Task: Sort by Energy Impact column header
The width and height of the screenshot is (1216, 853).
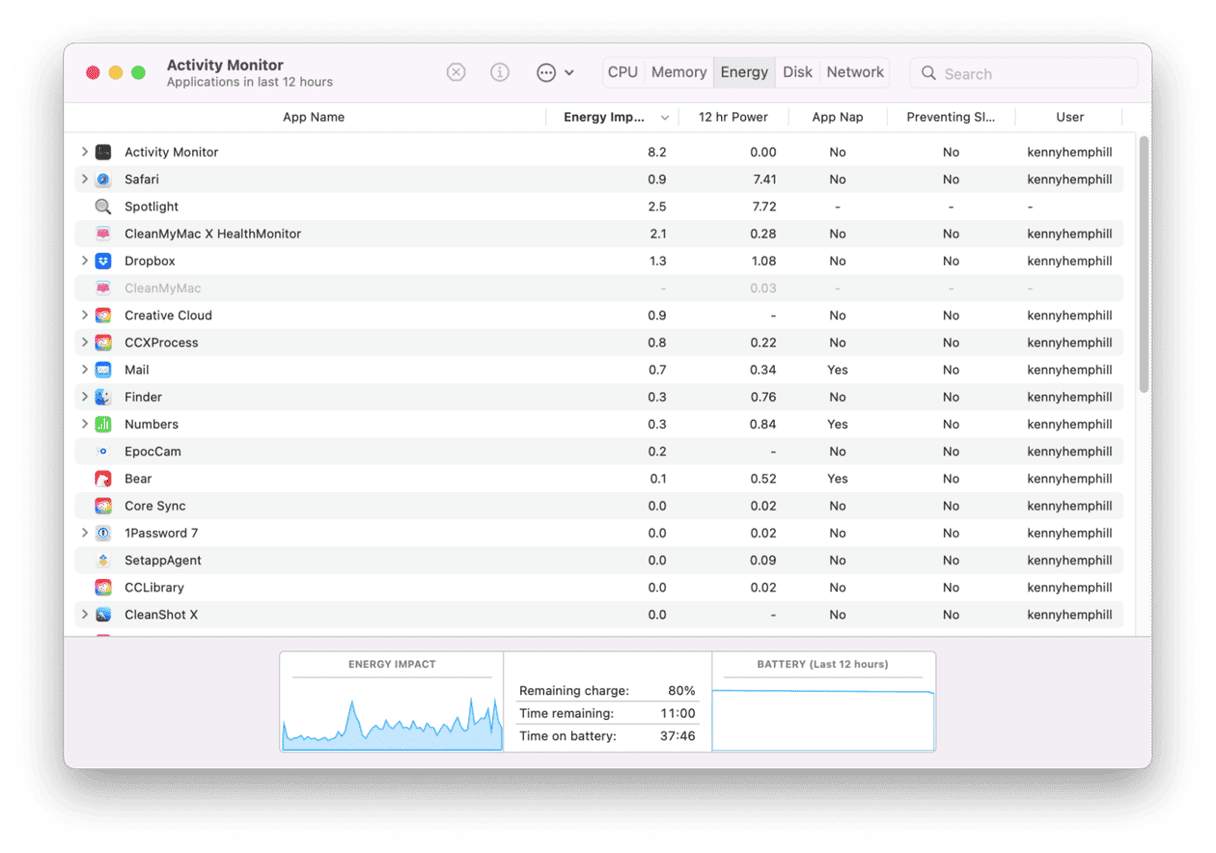Action: pos(612,117)
